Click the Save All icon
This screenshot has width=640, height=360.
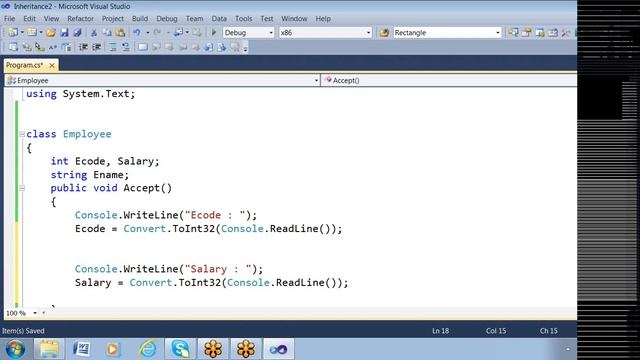[77, 33]
